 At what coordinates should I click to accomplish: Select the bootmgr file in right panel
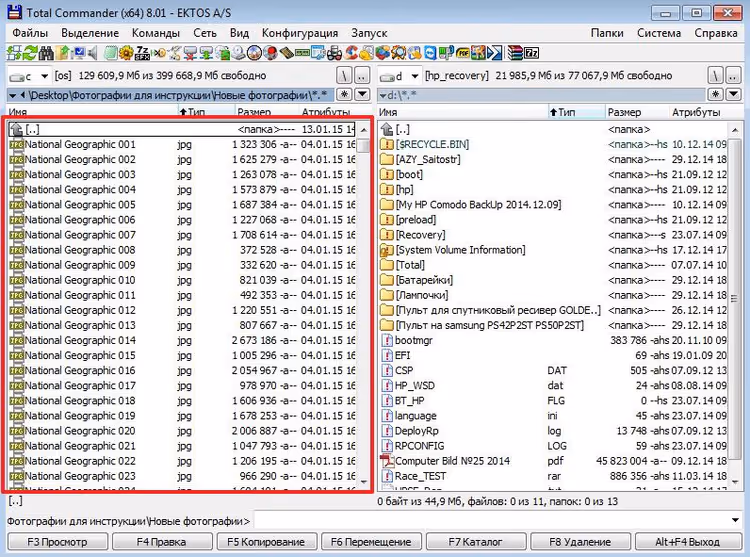[x=553, y=340]
